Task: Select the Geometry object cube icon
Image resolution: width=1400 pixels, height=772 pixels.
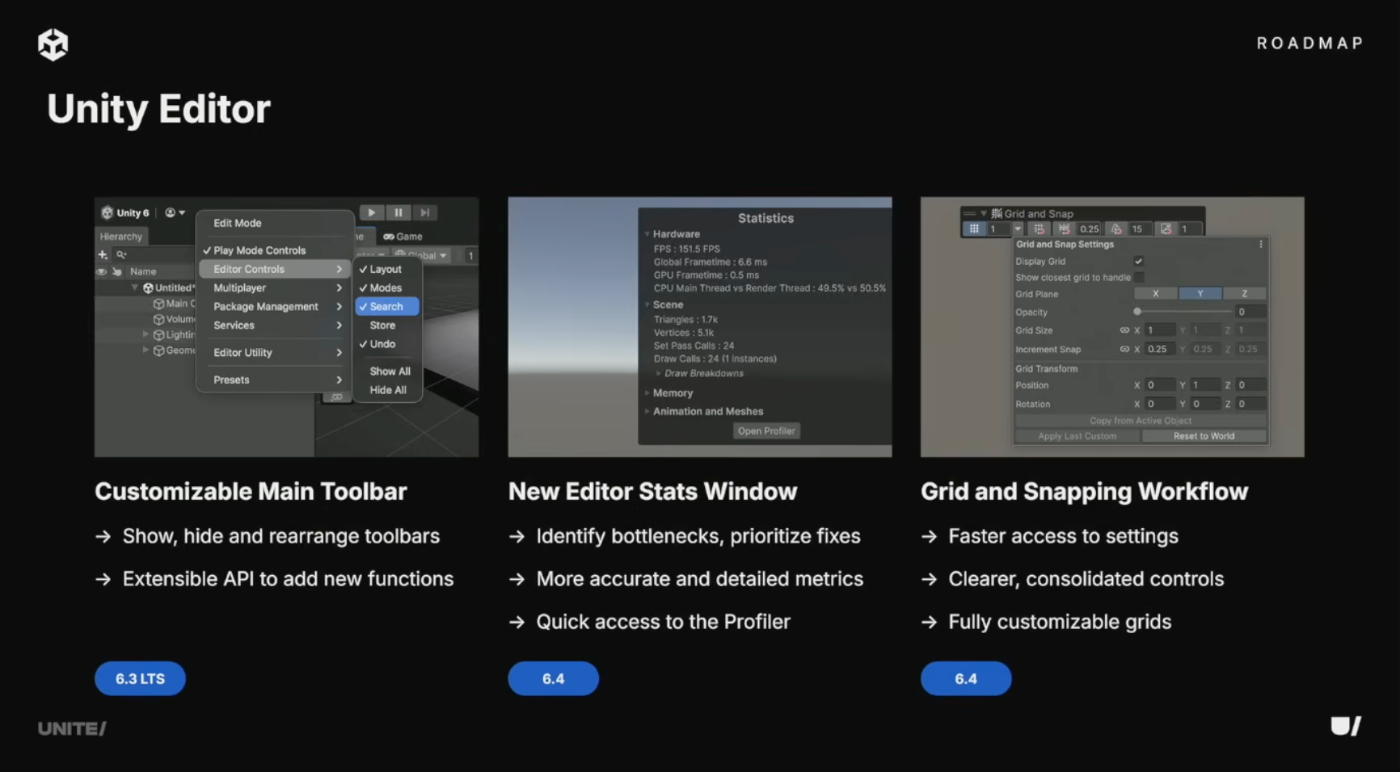Action: click(158, 350)
